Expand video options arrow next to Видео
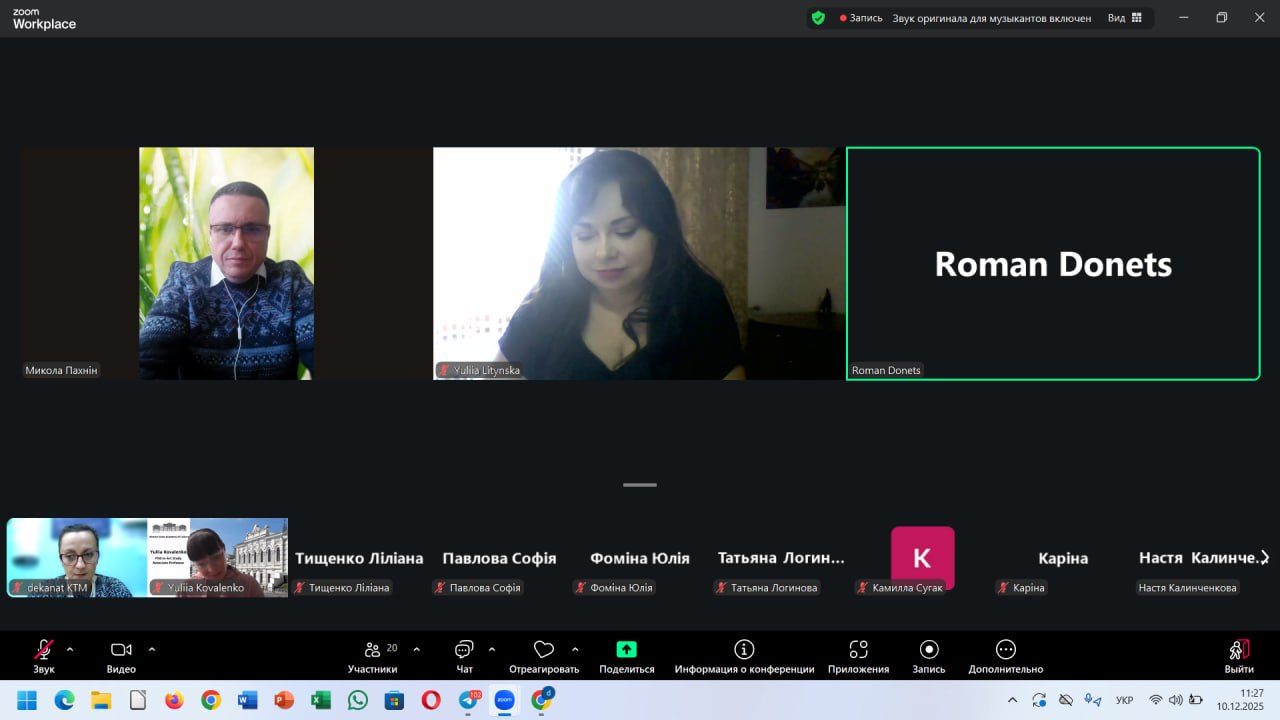Image resolution: width=1280 pixels, height=720 pixels. pyautogui.click(x=152, y=649)
